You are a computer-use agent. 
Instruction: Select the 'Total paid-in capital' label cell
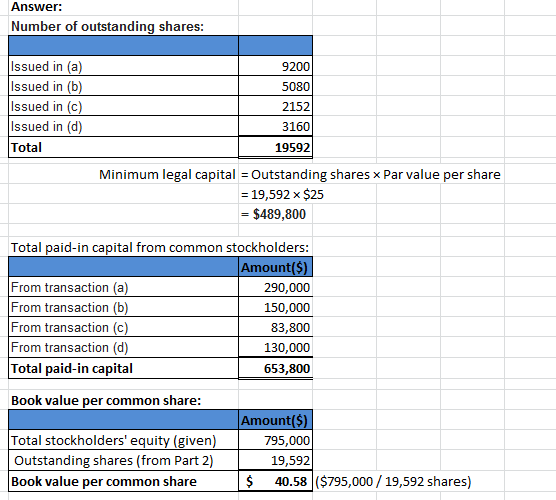click(123, 368)
